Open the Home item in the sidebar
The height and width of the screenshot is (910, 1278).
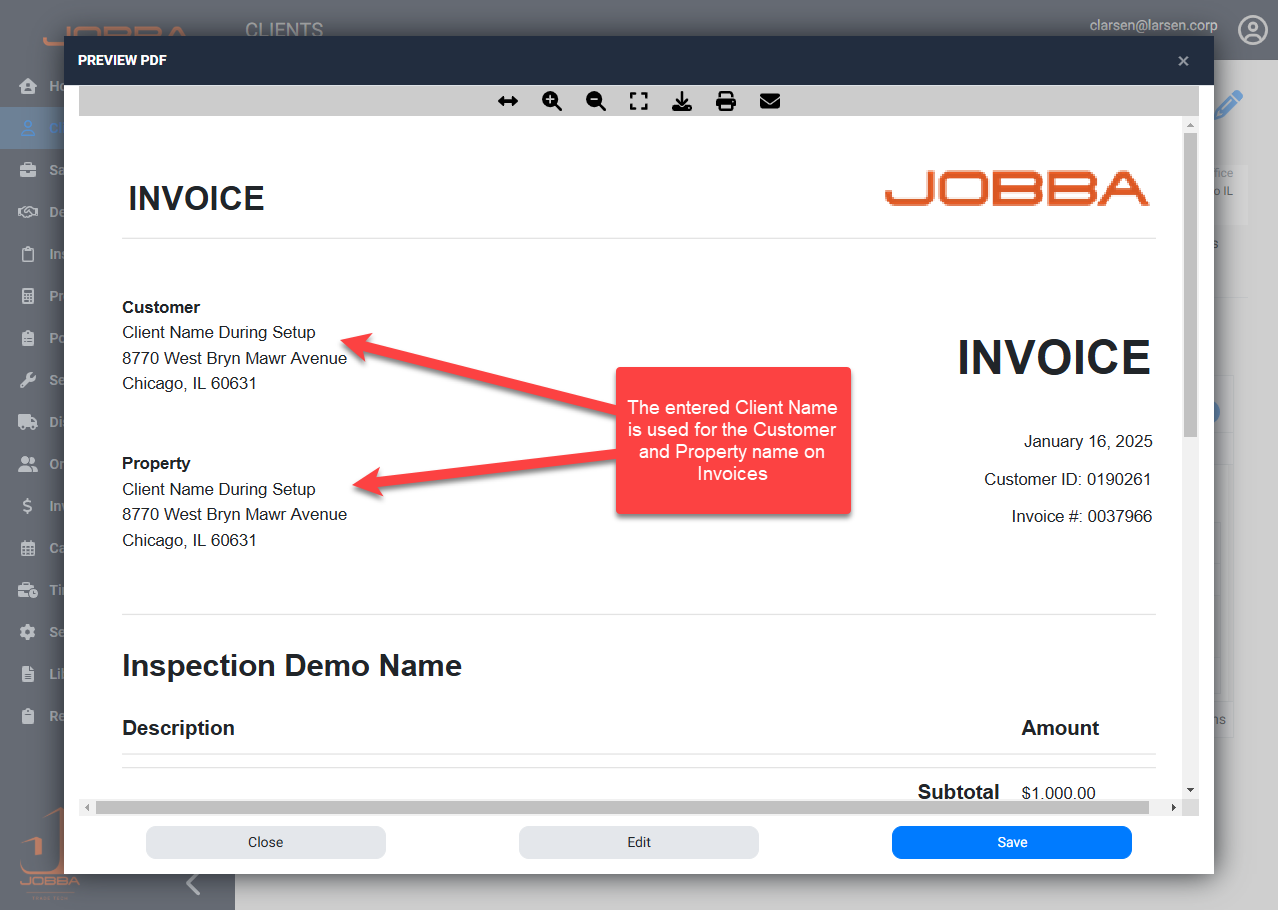pos(30,86)
